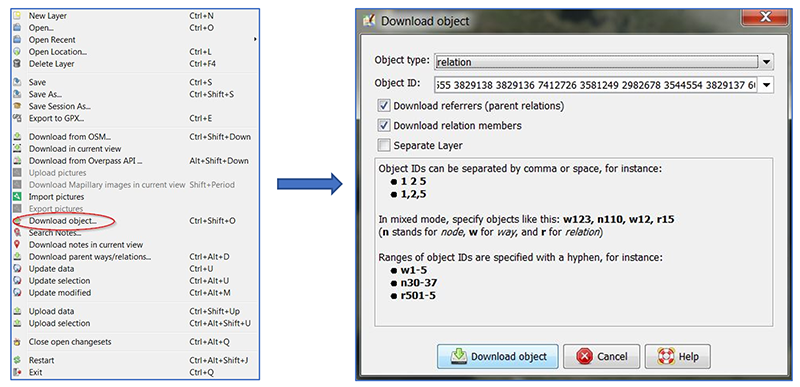Expand the Object ID history dropdown
Viewport: 800px width, 387px height.
coord(766,85)
